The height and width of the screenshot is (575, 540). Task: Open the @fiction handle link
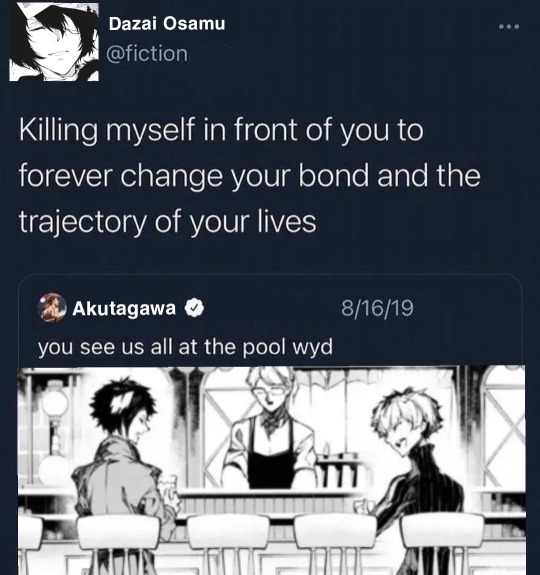[x=147, y=54]
